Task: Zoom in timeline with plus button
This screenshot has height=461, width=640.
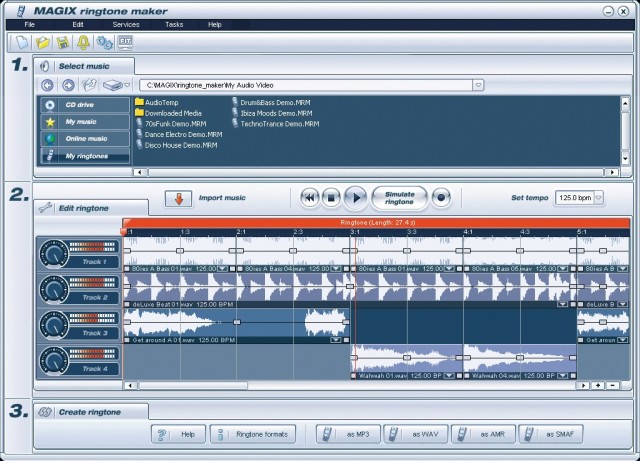Action: click(x=598, y=385)
